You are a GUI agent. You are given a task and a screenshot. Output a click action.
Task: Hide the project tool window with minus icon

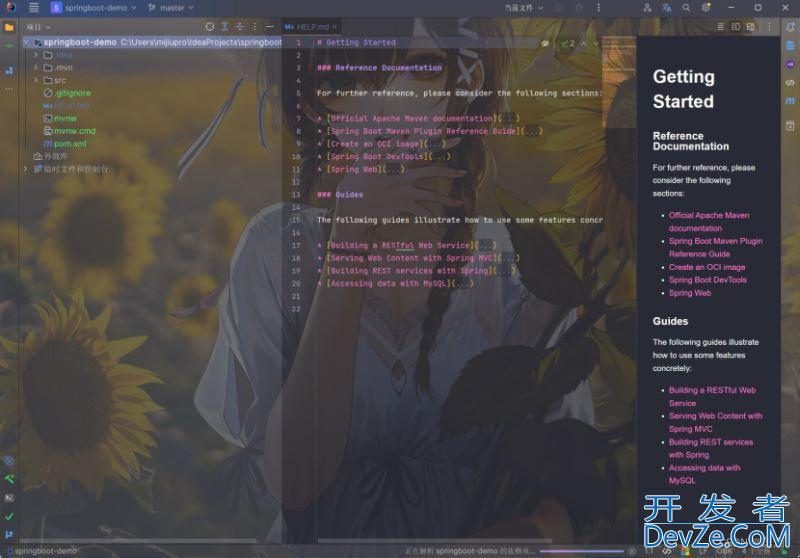pos(270,27)
